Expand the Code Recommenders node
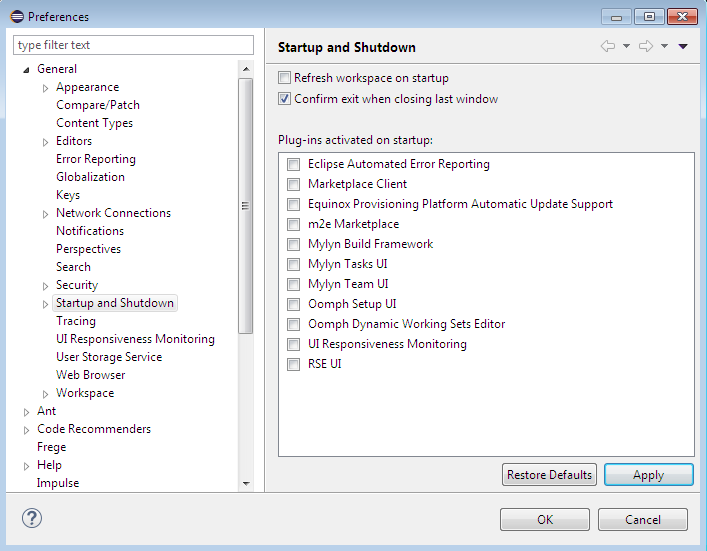 [27, 430]
